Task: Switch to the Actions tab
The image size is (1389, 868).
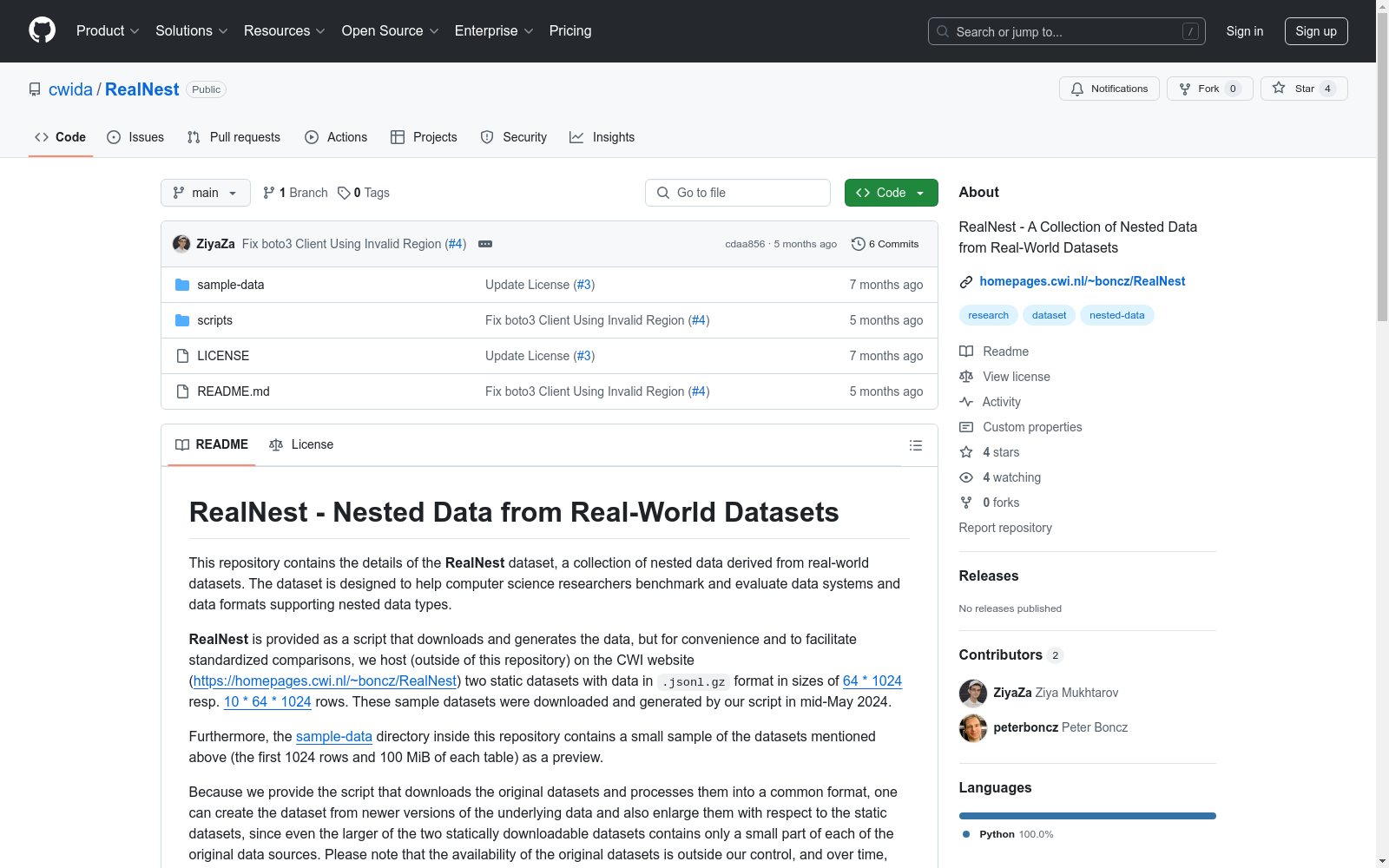Action: point(336,137)
